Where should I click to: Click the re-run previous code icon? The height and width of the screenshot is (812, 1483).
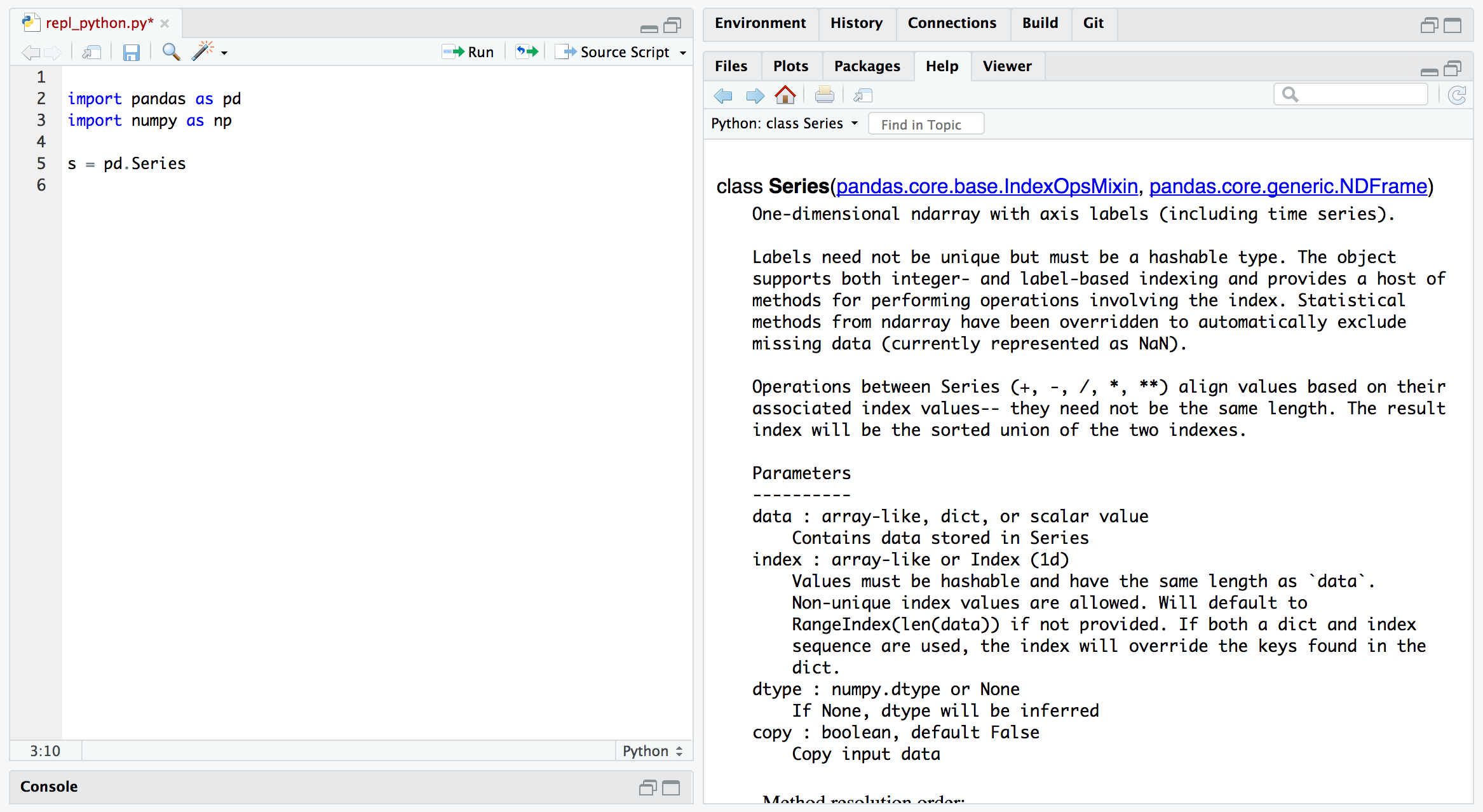(527, 51)
